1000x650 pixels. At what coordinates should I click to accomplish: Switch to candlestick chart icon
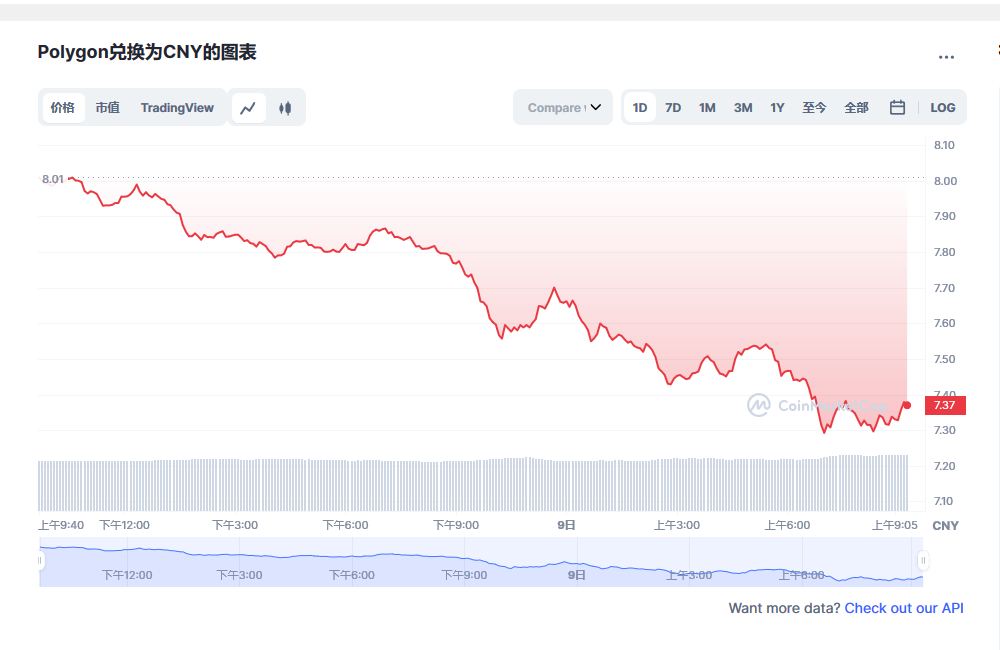tap(285, 107)
